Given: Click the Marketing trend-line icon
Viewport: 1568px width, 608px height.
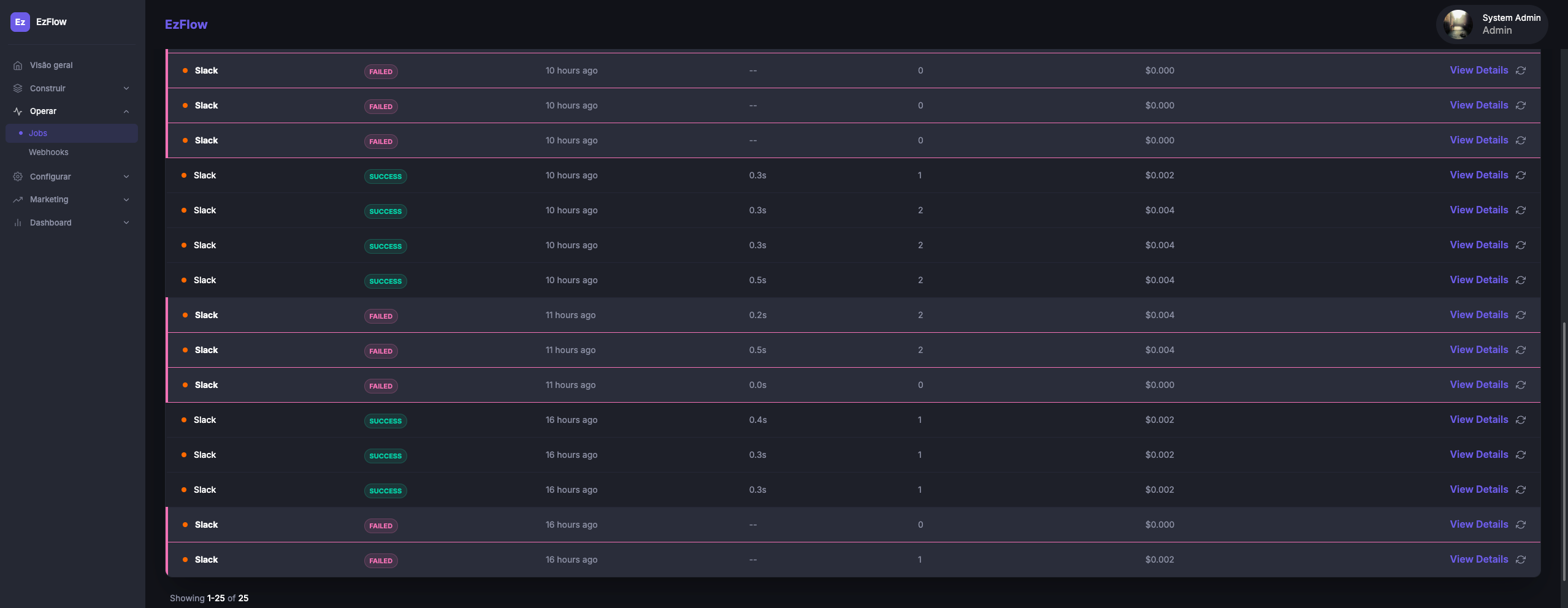Looking at the screenshot, I should tap(18, 200).
